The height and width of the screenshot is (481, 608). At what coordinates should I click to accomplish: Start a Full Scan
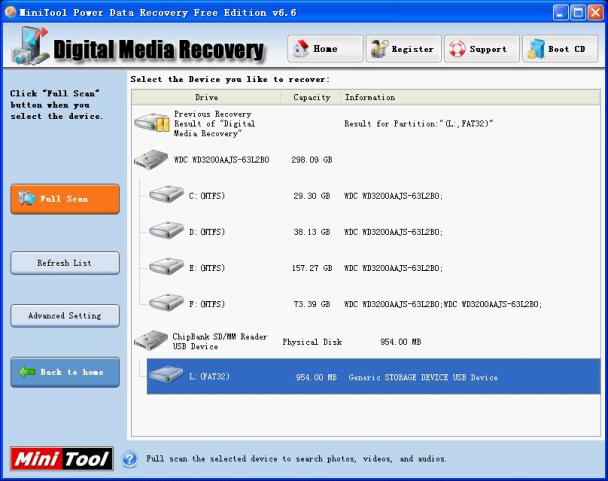pyautogui.click(x=65, y=199)
